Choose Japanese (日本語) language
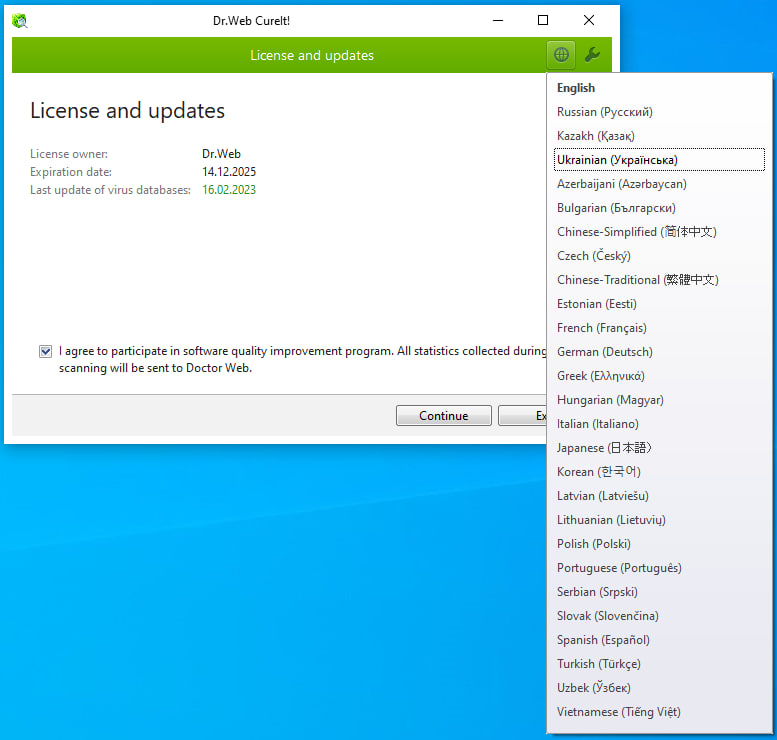Image resolution: width=777 pixels, height=740 pixels. coord(659,448)
